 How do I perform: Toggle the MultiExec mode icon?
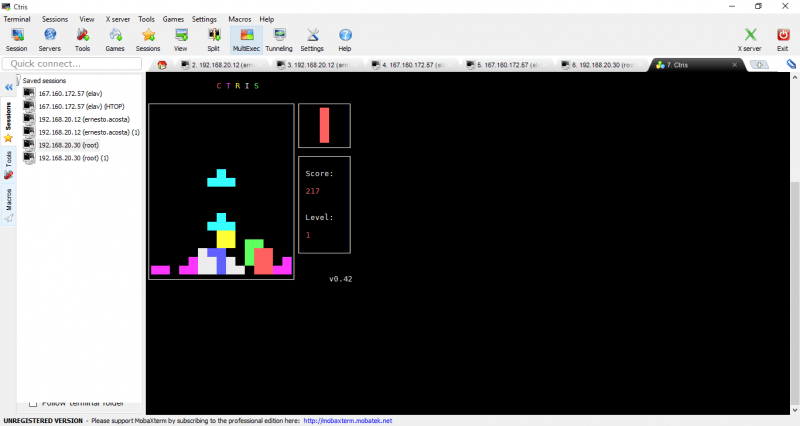tap(246, 38)
